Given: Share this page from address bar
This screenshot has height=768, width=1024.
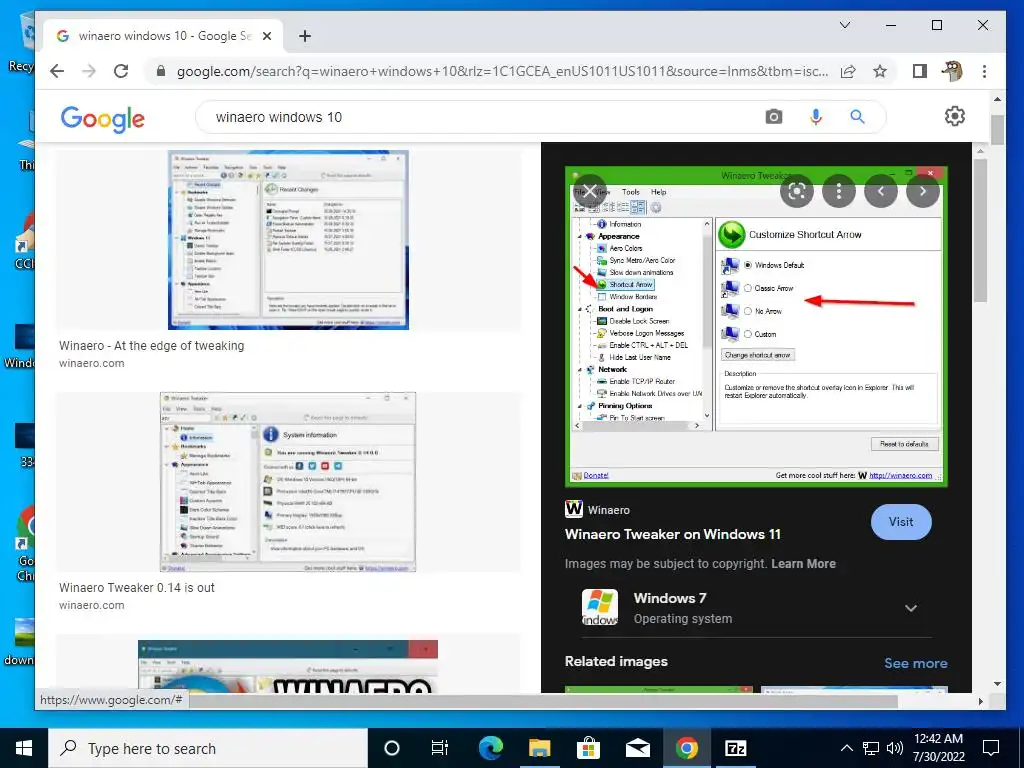Looking at the screenshot, I should (x=848, y=71).
